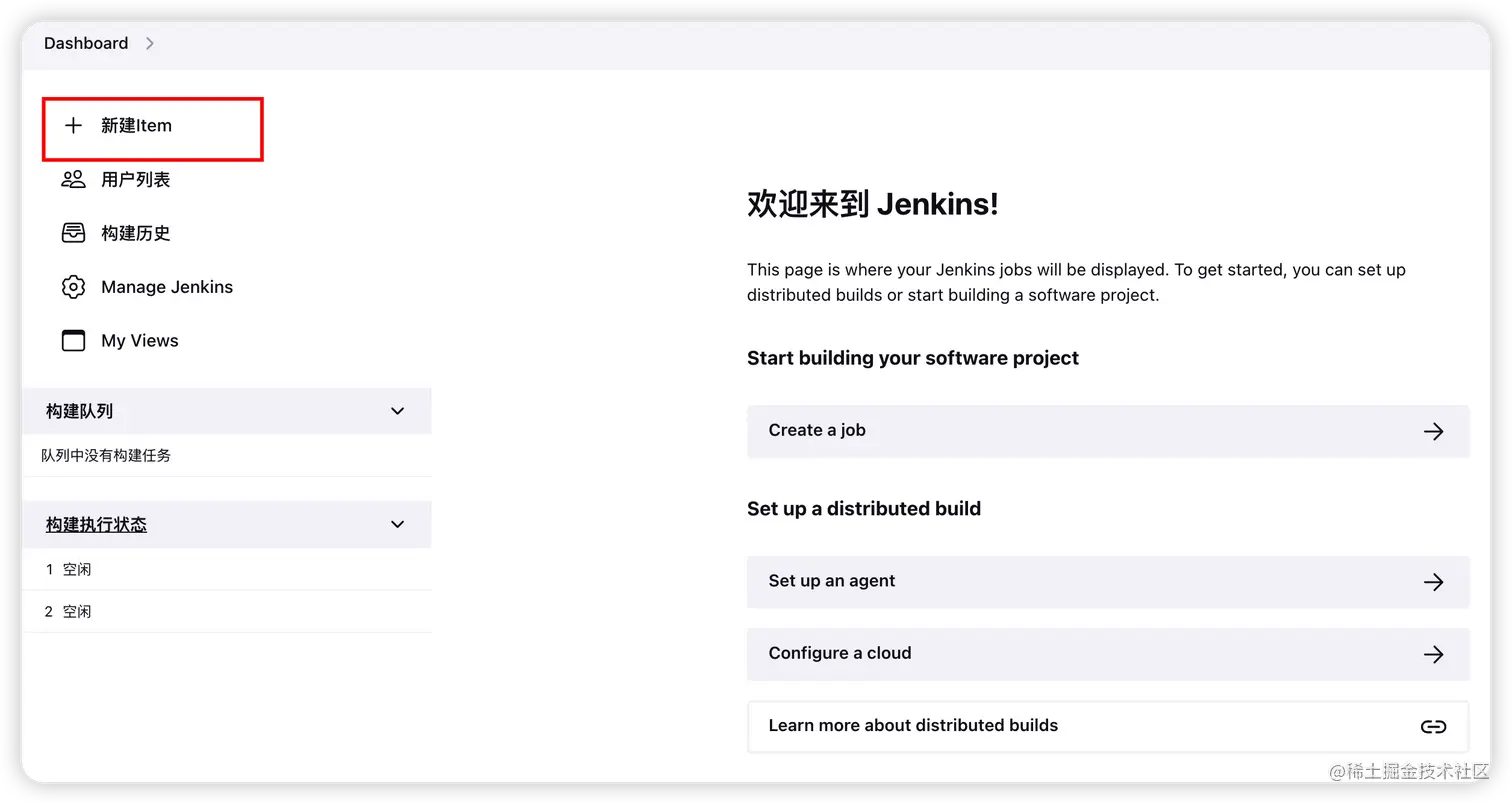Viewport: 1512px width, 804px height.
Task: Click the inbox icon beside 构建历史
Action: pos(73,233)
